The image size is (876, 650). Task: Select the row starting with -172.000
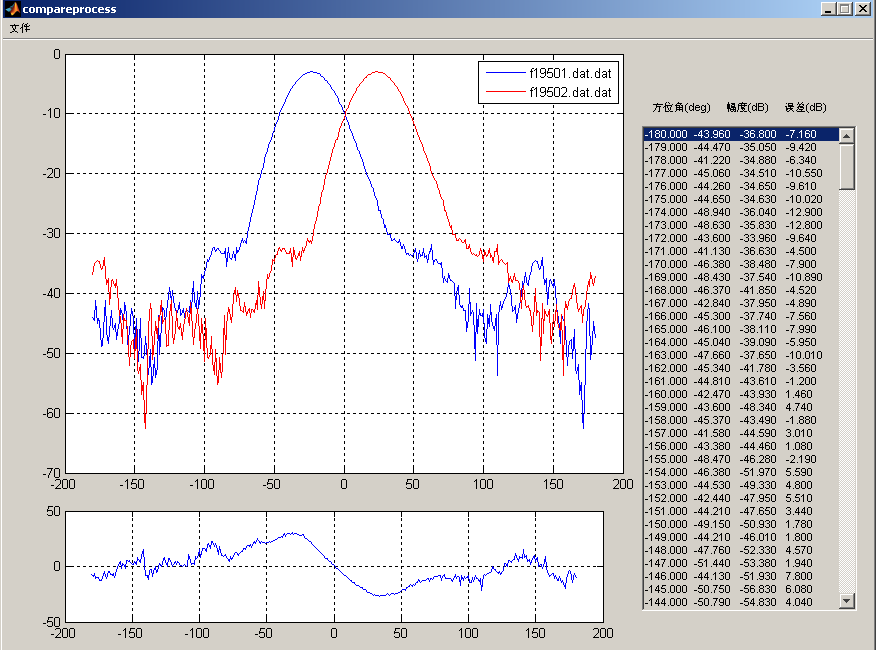741,238
